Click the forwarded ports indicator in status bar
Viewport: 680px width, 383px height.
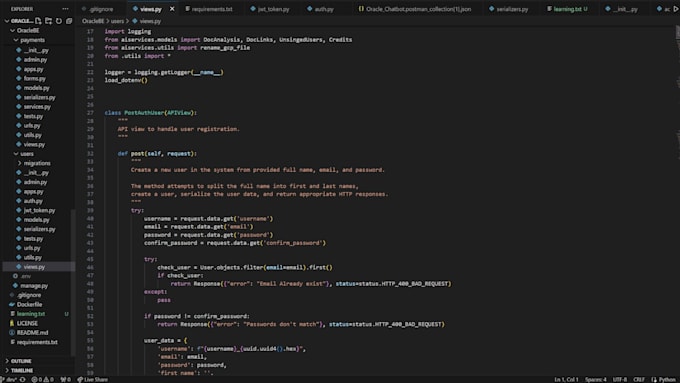click(65, 380)
